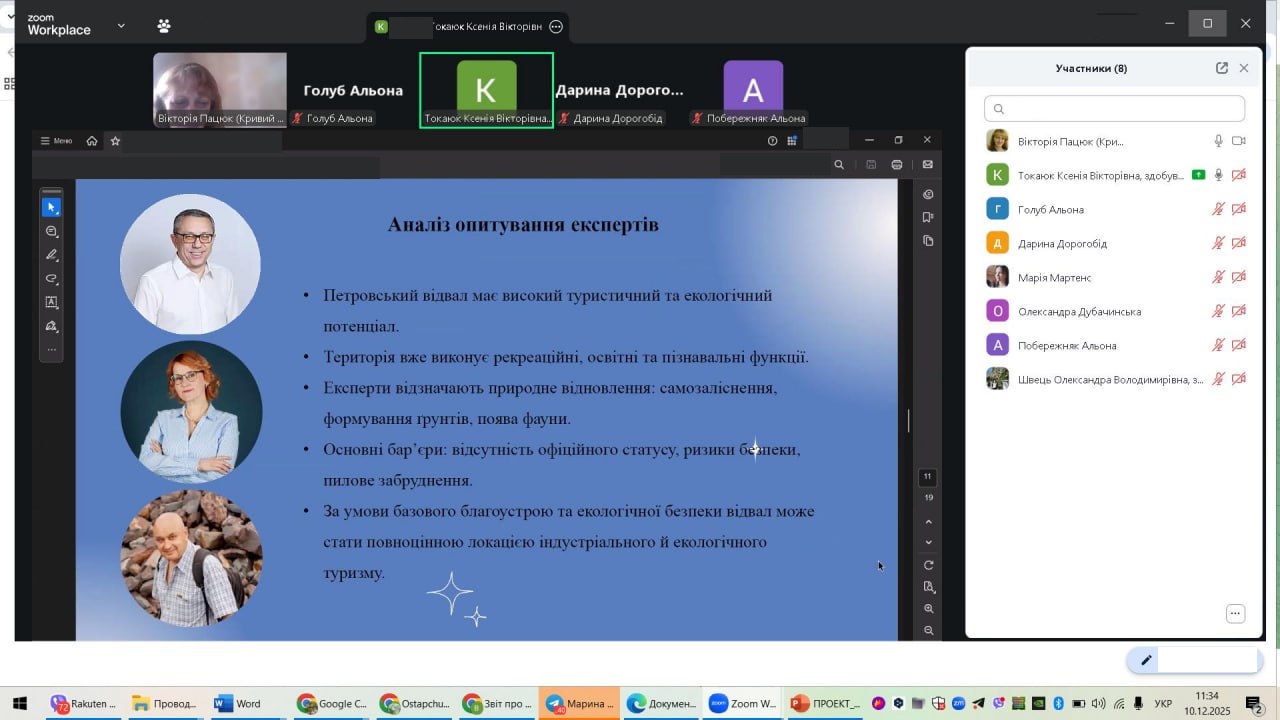Image resolution: width=1280 pixels, height=720 pixels.
Task: Zoom in on the PDF page
Action: click(x=929, y=609)
